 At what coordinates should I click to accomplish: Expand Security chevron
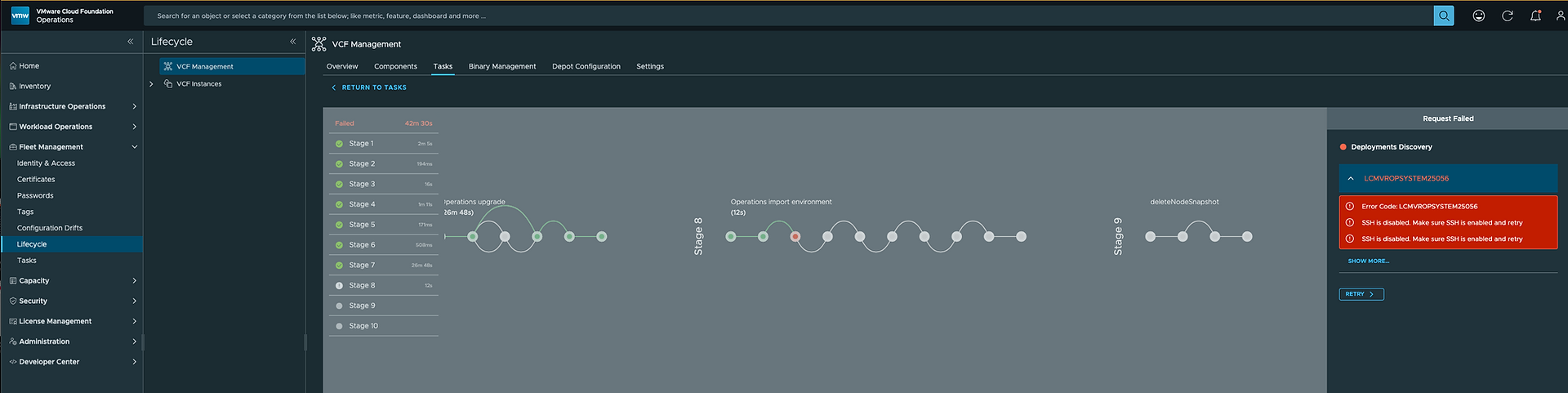tap(134, 301)
